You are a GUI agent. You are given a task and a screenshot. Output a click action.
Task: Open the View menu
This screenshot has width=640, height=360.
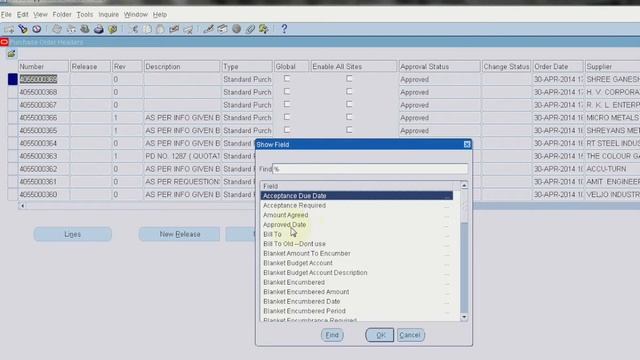(40, 15)
